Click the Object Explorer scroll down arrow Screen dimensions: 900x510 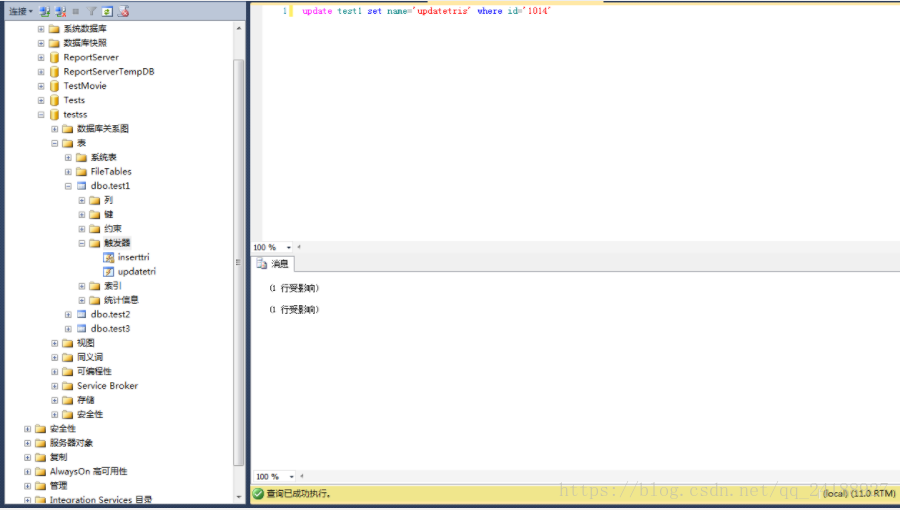[239, 497]
